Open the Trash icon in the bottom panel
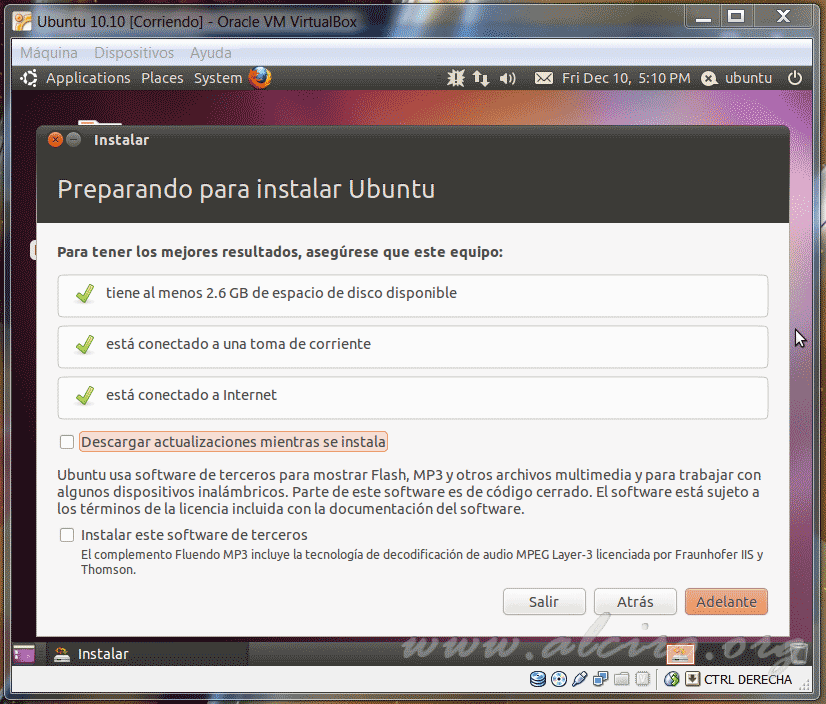 click(x=799, y=653)
